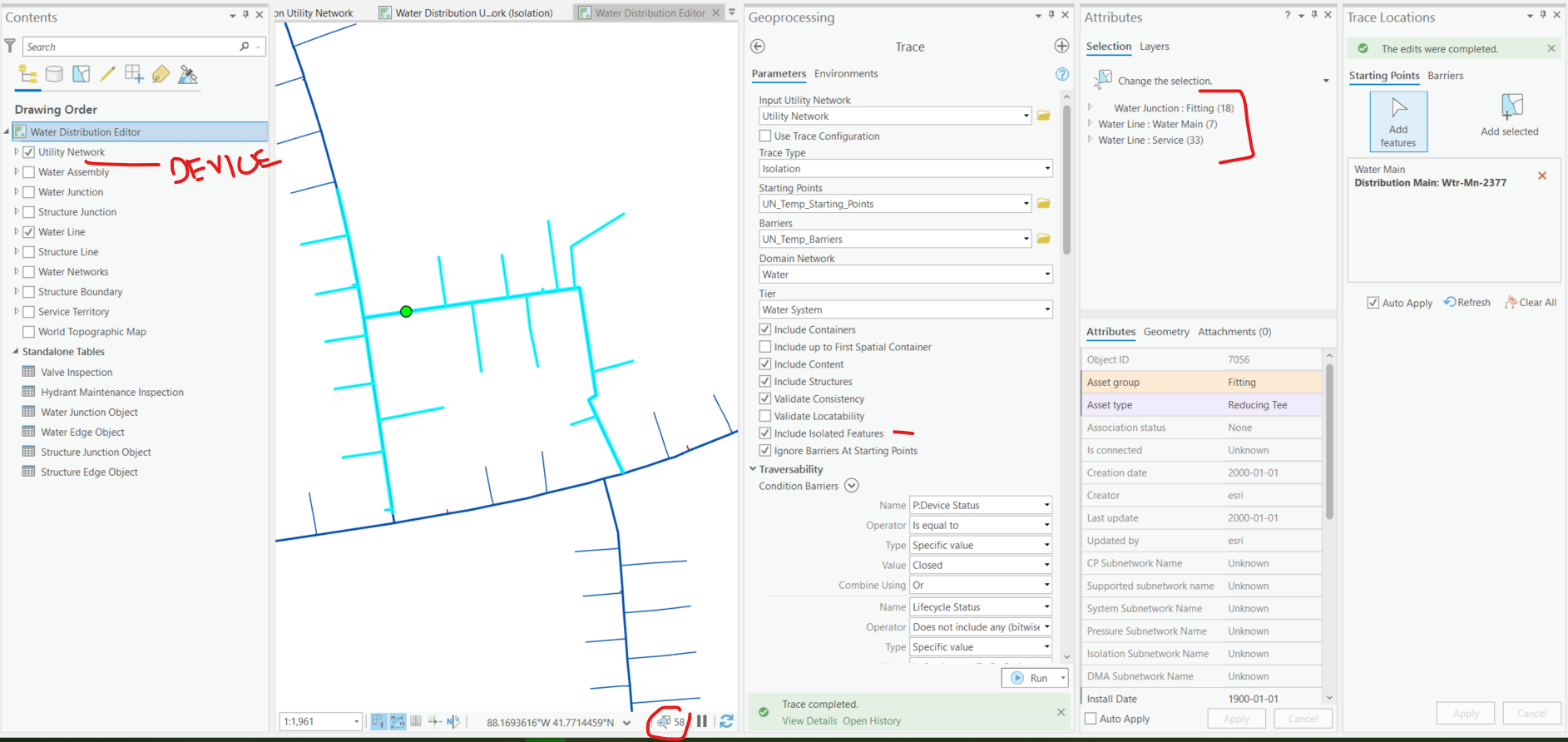Open the Contents filter funnel icon
Image resolution: width=1568 pixels, height=742 pixels.
pos(10,46)
